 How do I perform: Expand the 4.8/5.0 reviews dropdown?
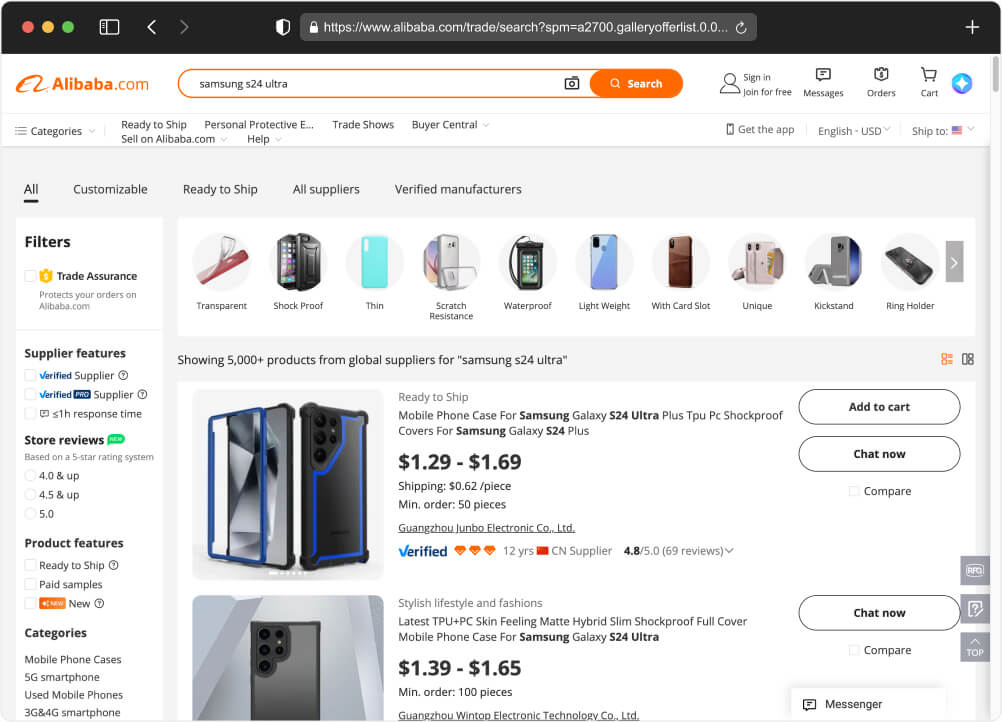pyautogui.click(x=730, y=550)
